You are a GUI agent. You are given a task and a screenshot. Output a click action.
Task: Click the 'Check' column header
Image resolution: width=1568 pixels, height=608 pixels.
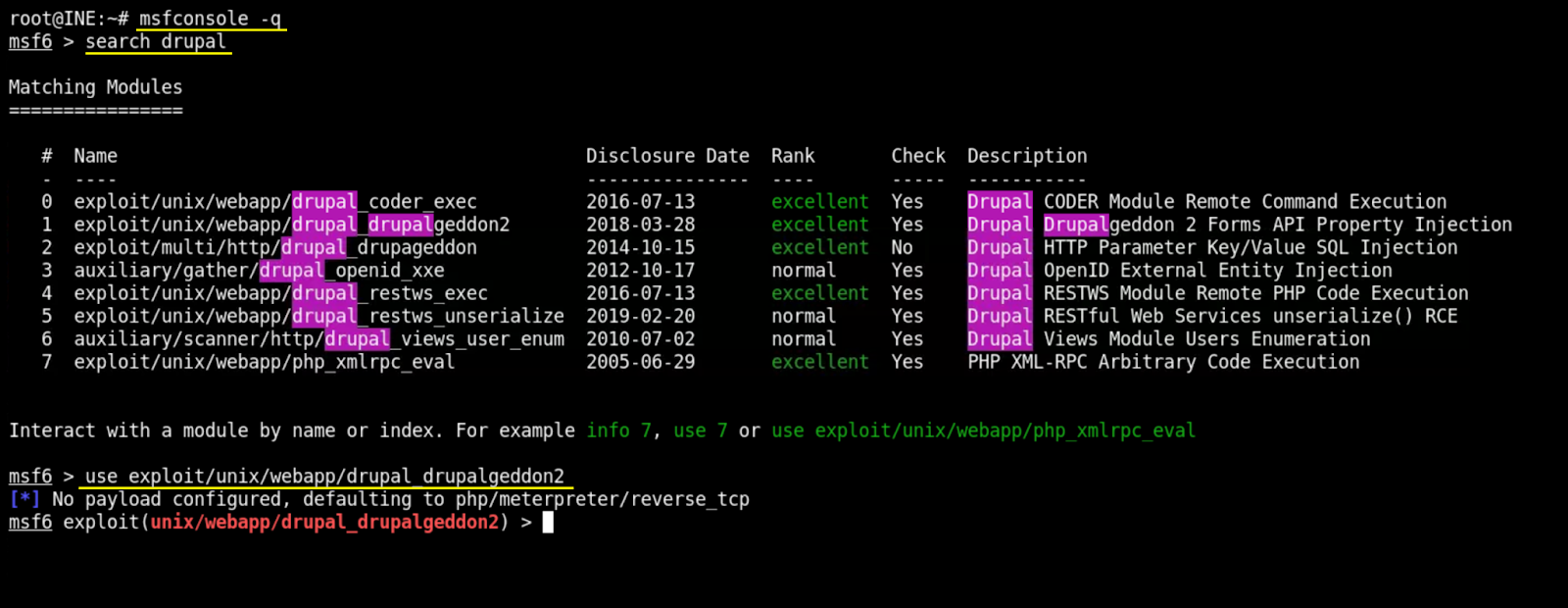tap(918, 156)
